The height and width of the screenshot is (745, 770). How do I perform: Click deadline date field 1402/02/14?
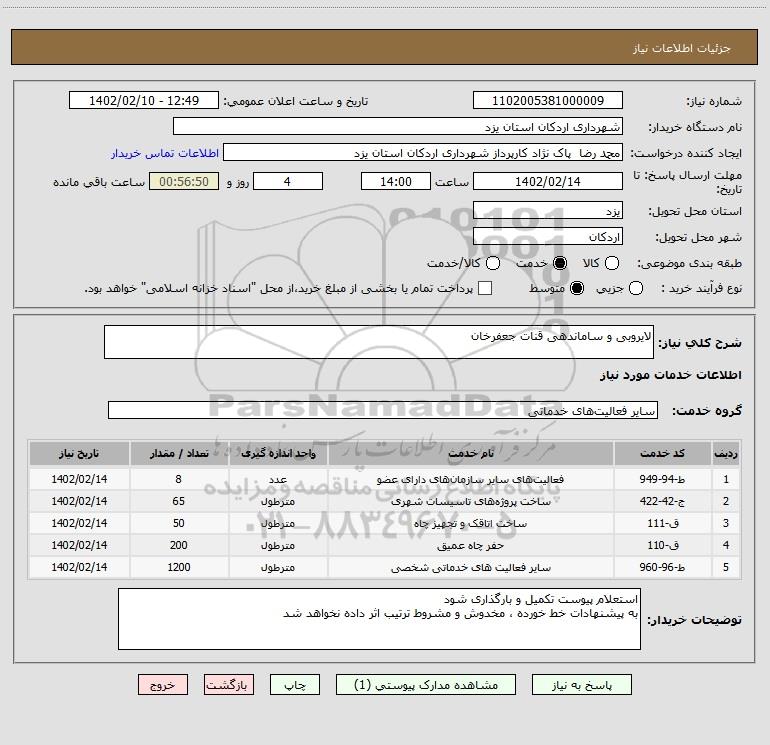click(x=548, y=181)
